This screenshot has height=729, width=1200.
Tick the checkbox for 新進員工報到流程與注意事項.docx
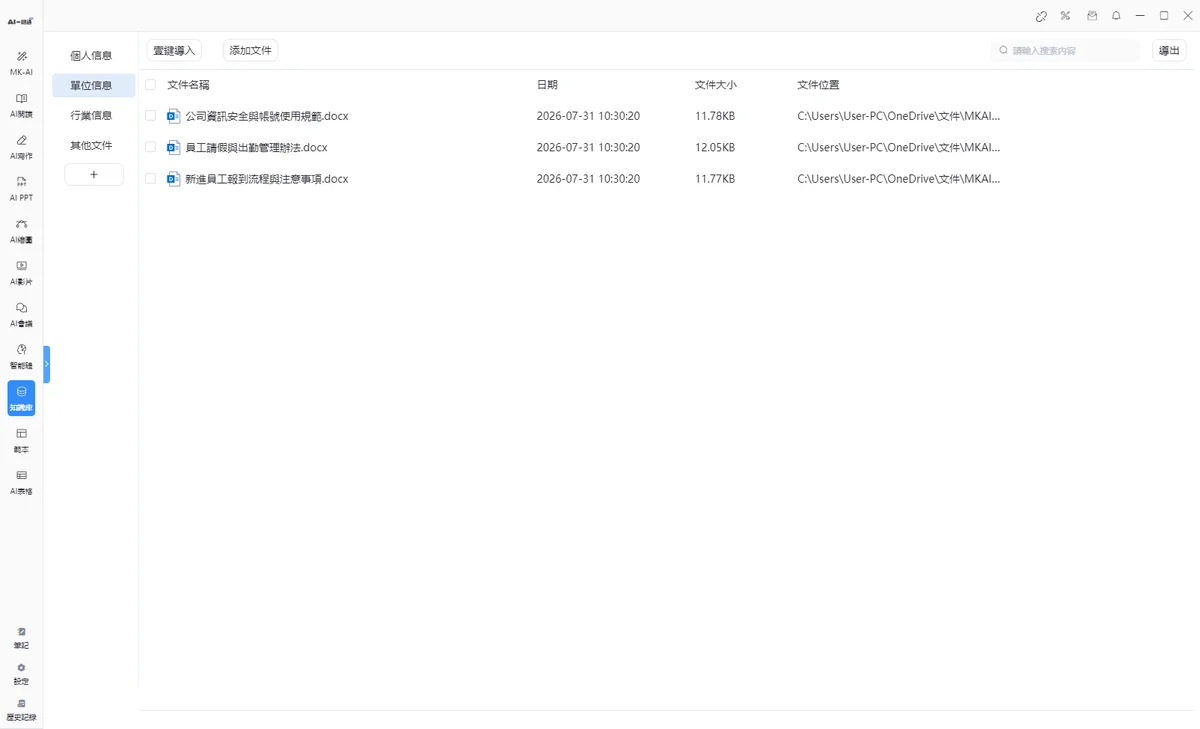(151, 179)
